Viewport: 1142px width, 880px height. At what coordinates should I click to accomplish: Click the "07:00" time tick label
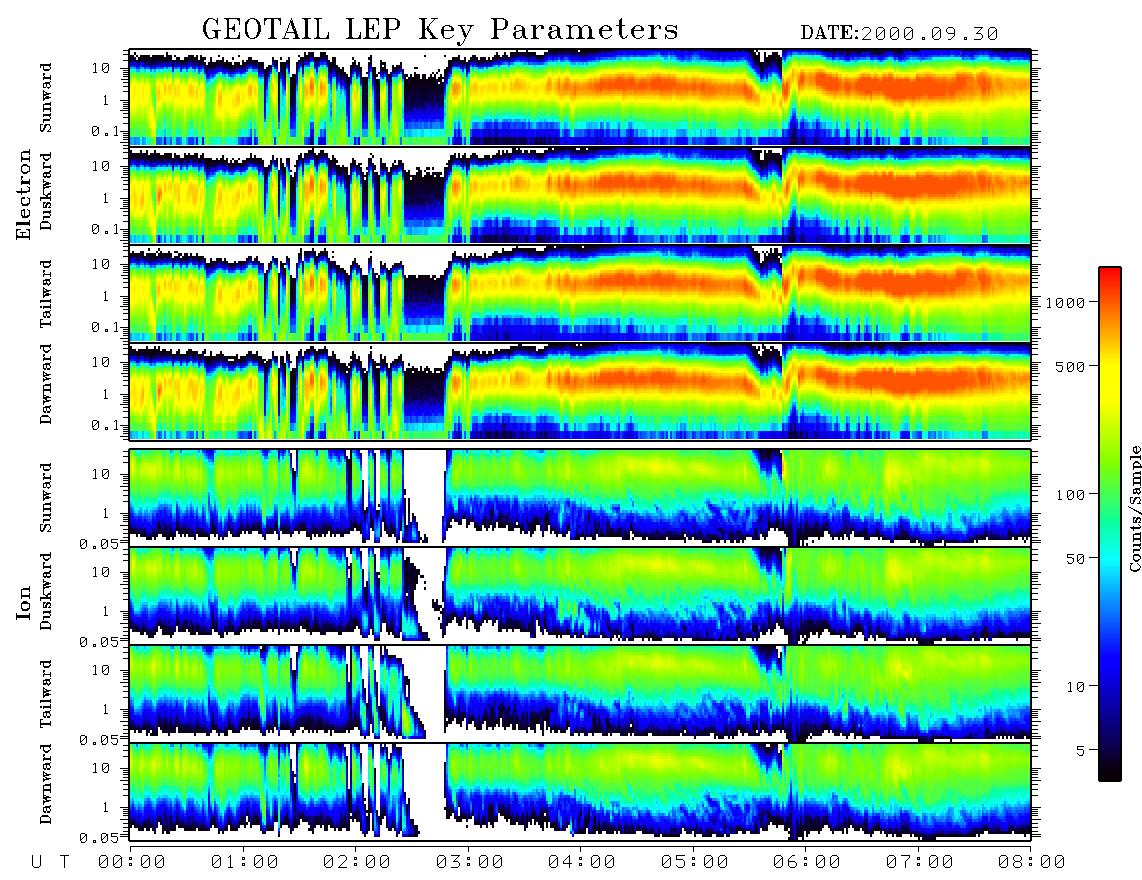coord(920,862)
